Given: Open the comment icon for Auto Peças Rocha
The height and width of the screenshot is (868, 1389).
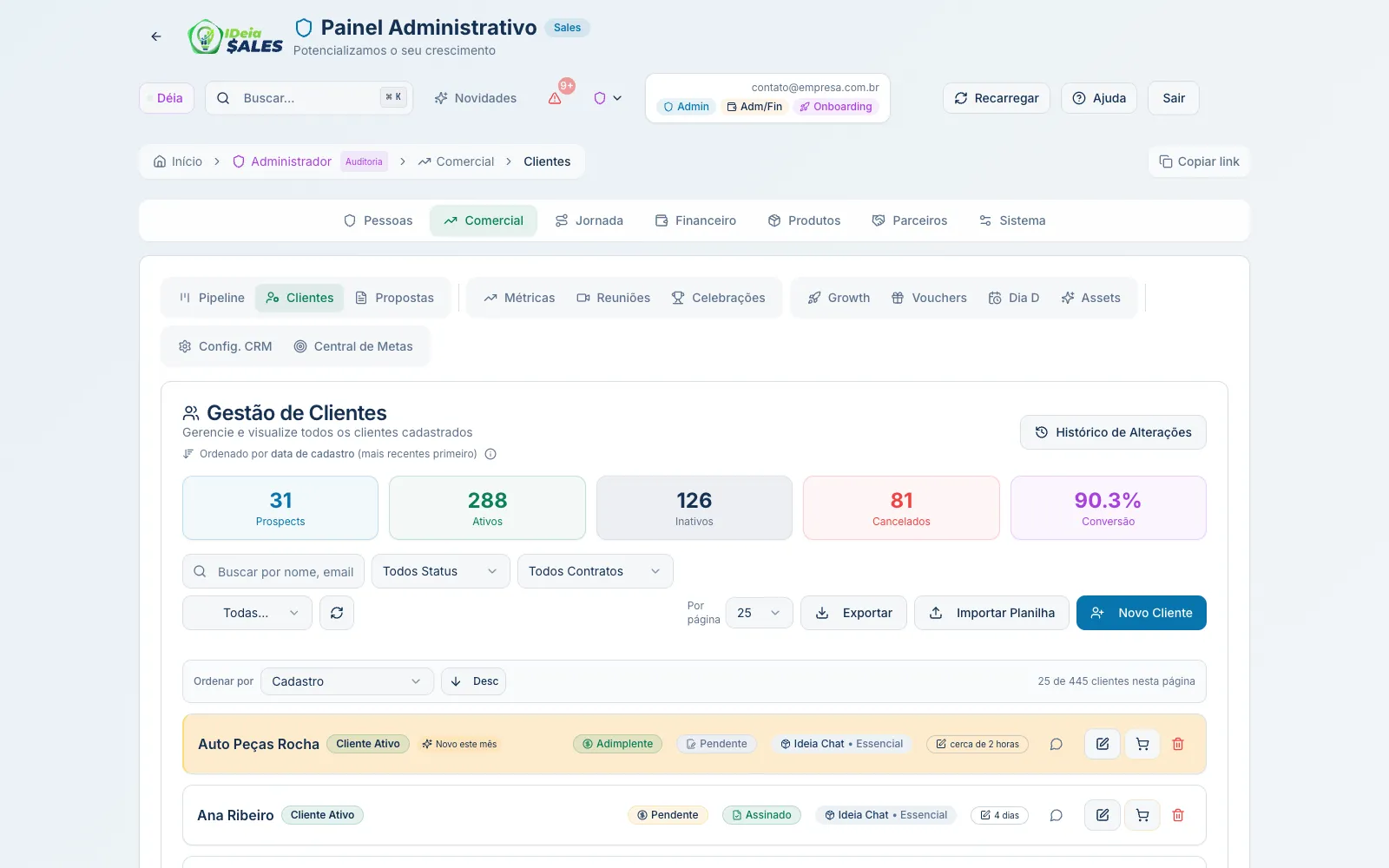Looking at the screenshot, I should pyautogui.click(x=1056, y=744).
